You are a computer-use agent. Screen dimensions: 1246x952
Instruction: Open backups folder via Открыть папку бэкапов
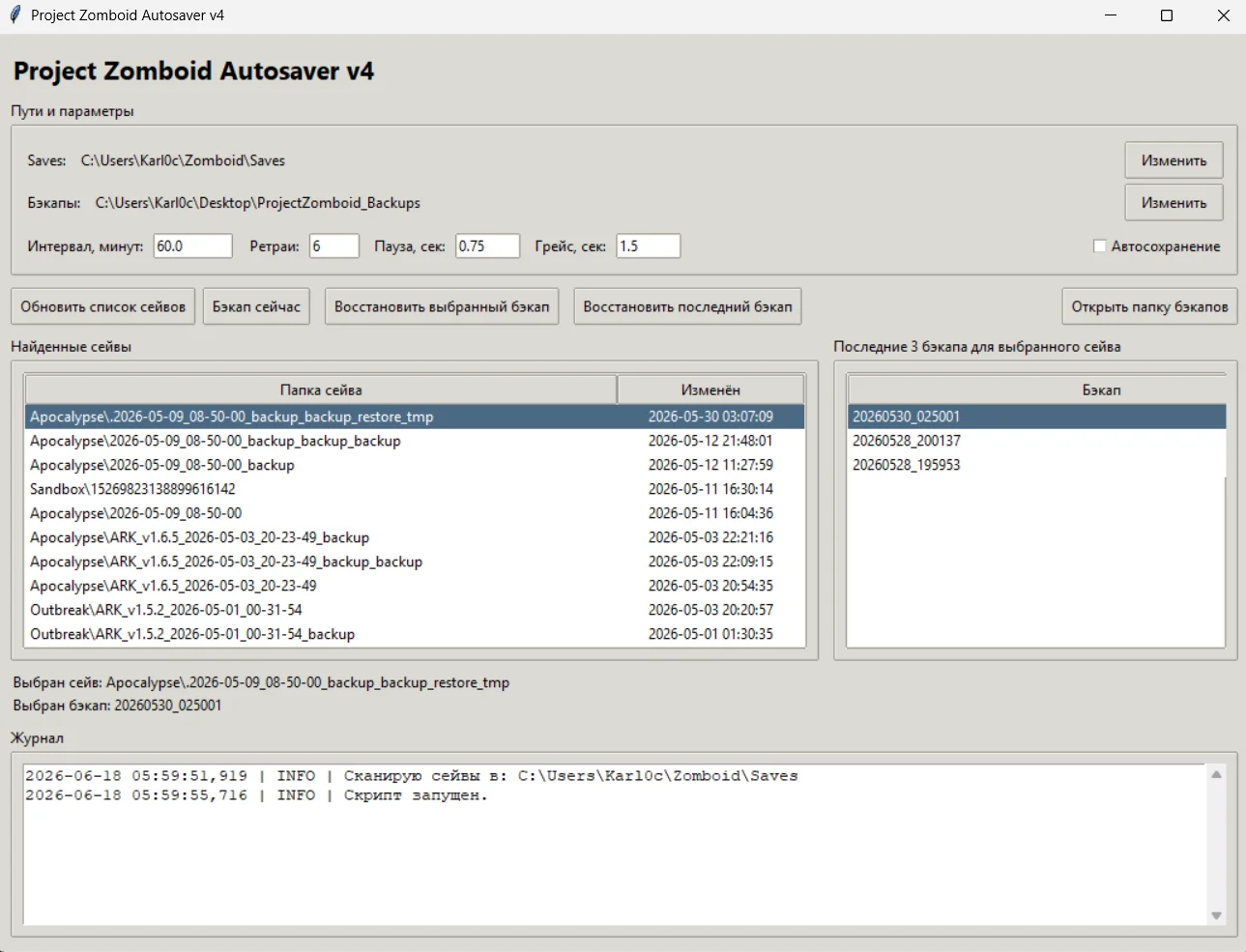click(1149, 306)
